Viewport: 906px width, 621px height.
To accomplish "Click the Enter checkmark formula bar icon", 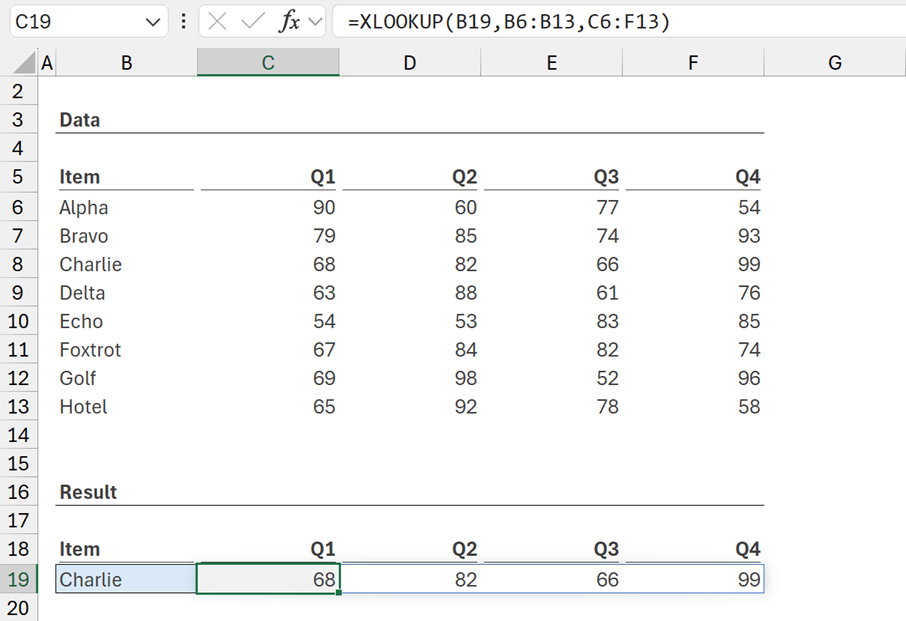I will (251, 21).
